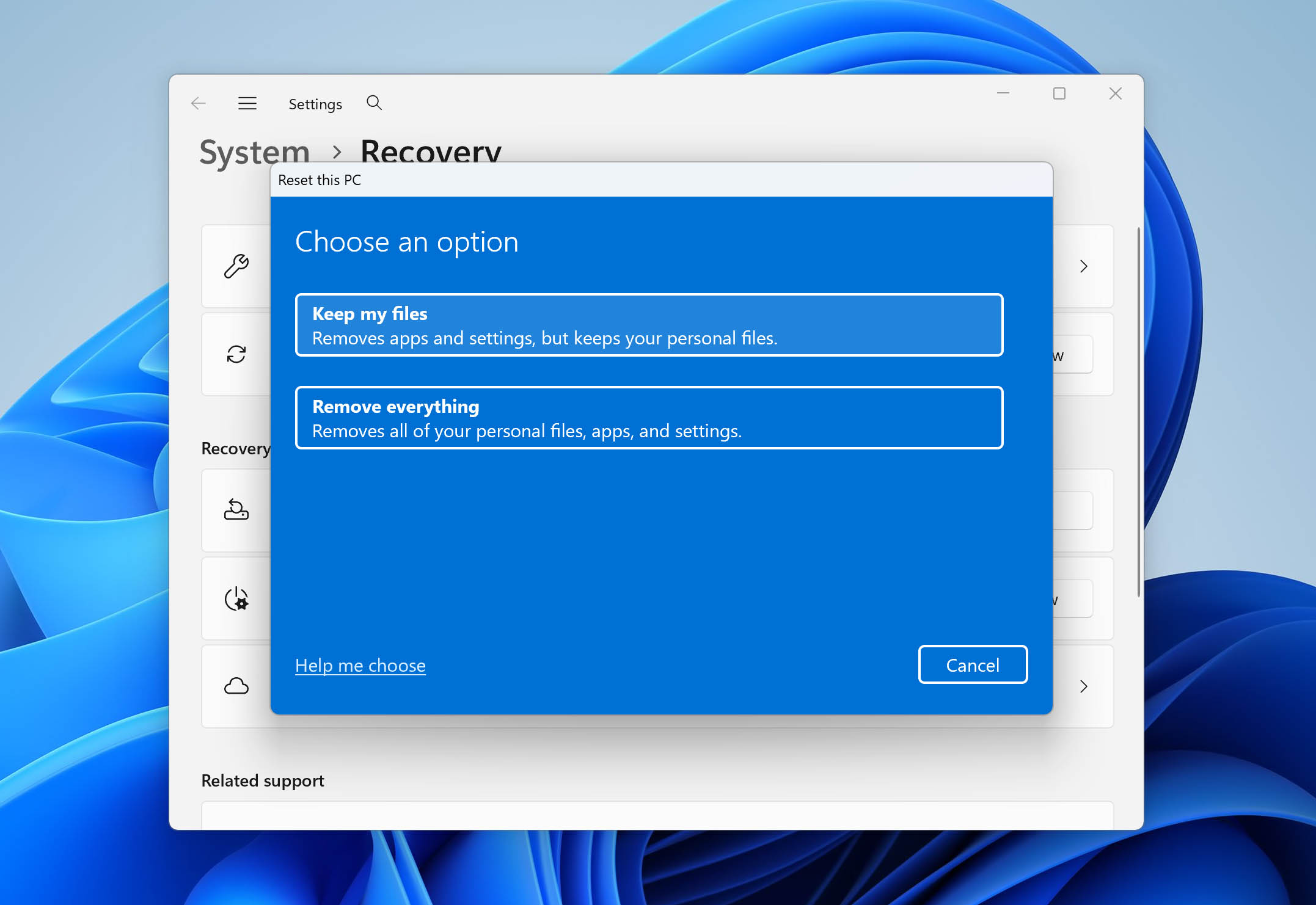This screenshot has width=1316, height=905.
Task: Choose the Remove everything option
Action: coord(649,418)
